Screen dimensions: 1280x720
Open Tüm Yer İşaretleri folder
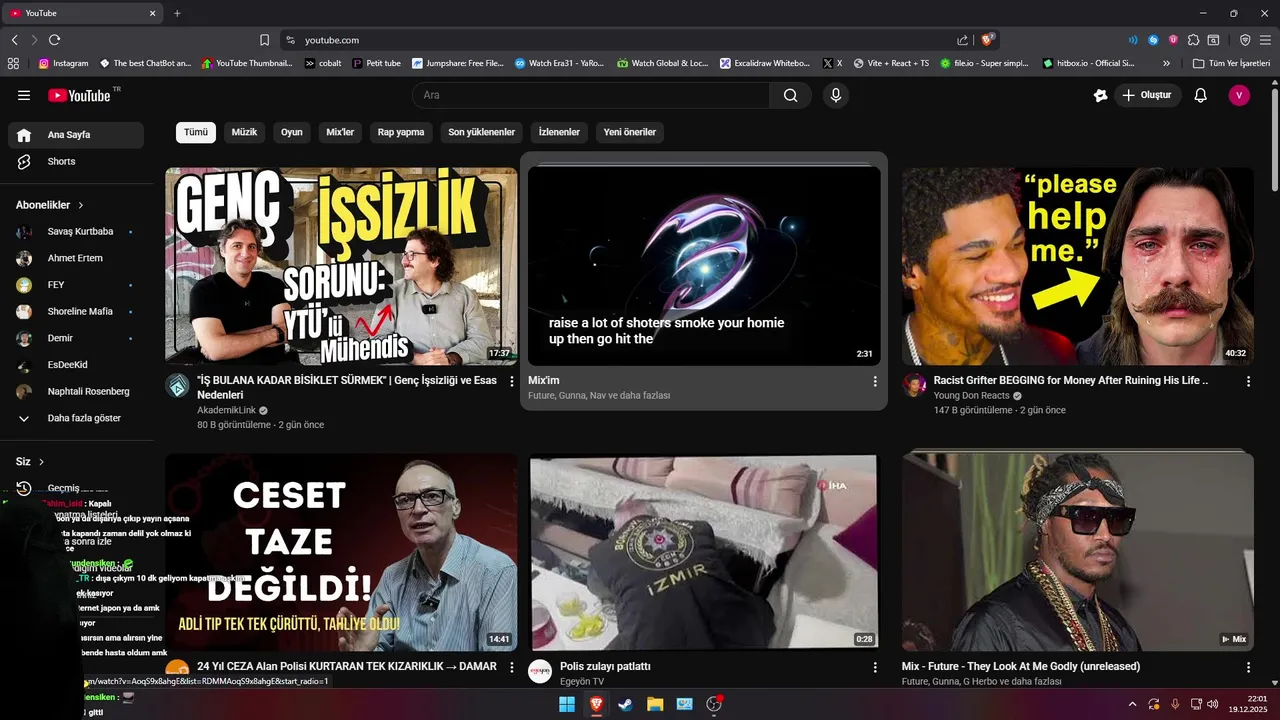pyautogui.click(x=1232, y=63)
